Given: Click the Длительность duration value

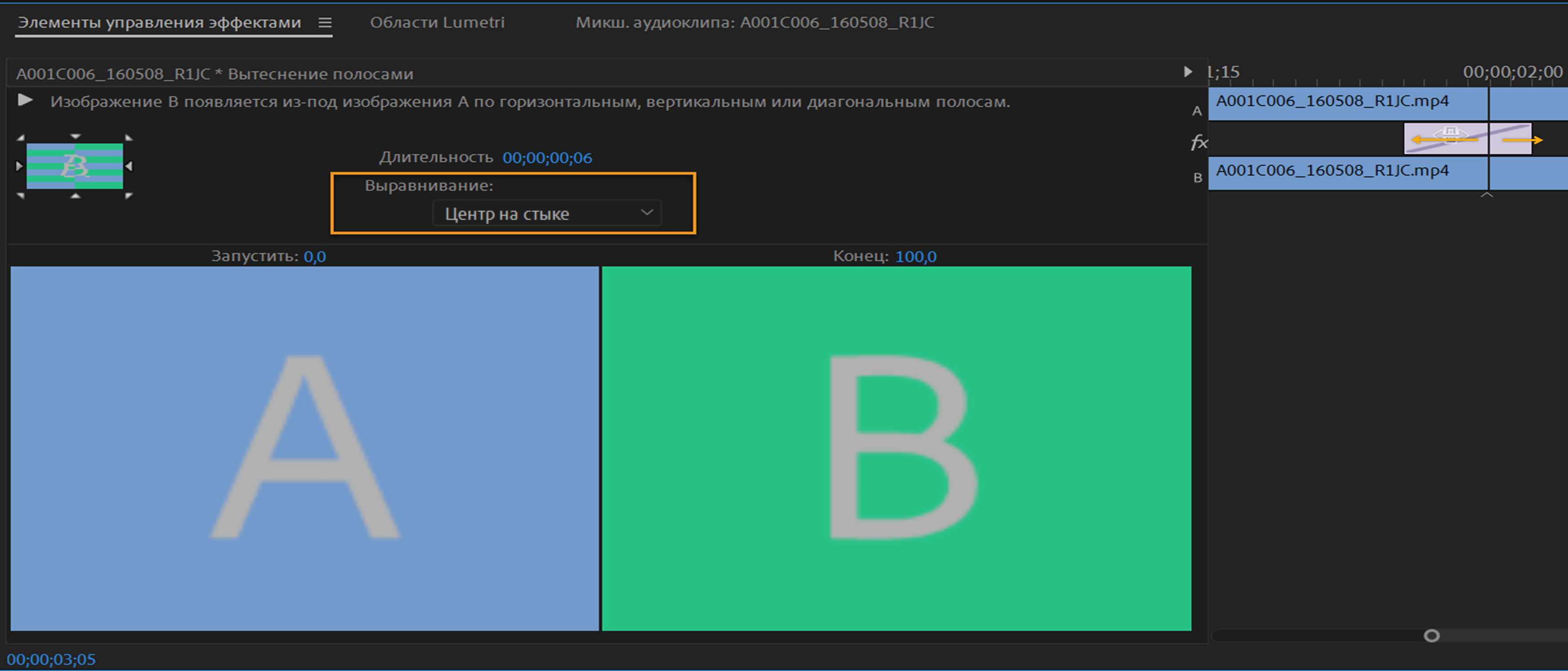Looking at the screenshot, I should coord(547,158).
